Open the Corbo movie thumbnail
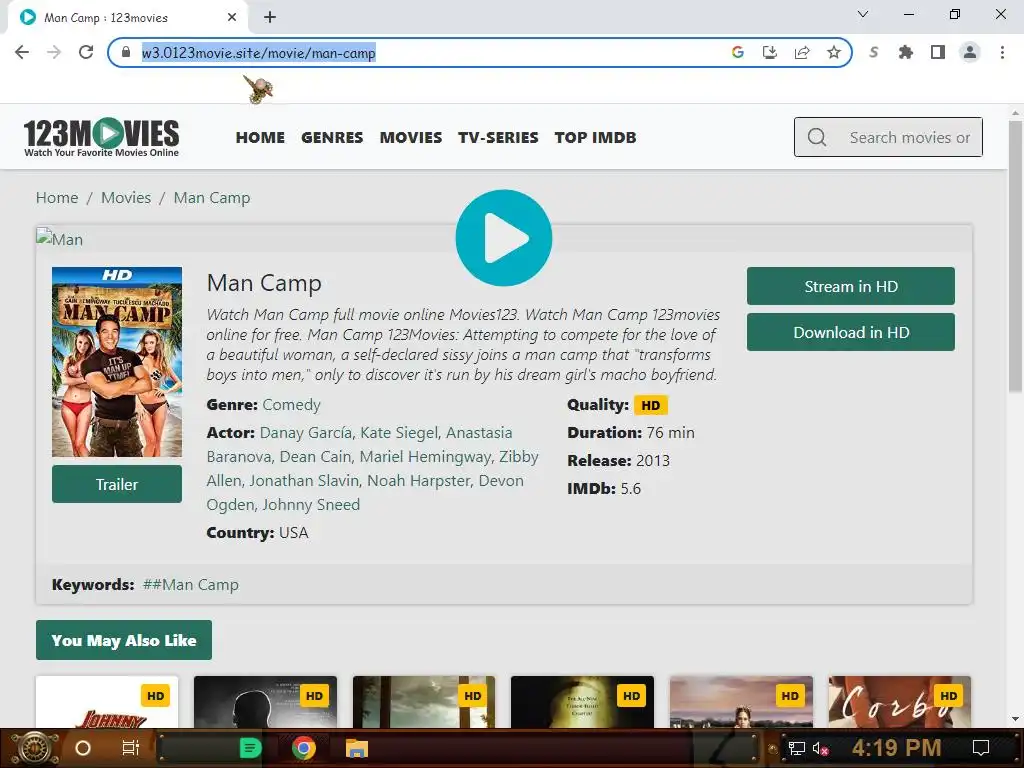 click(x=899, y=702)
